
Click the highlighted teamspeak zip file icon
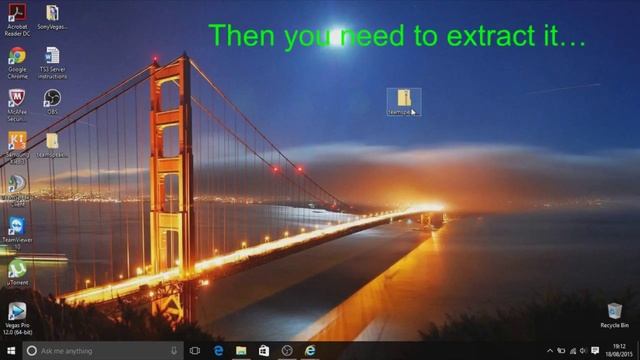pos(404,102)
